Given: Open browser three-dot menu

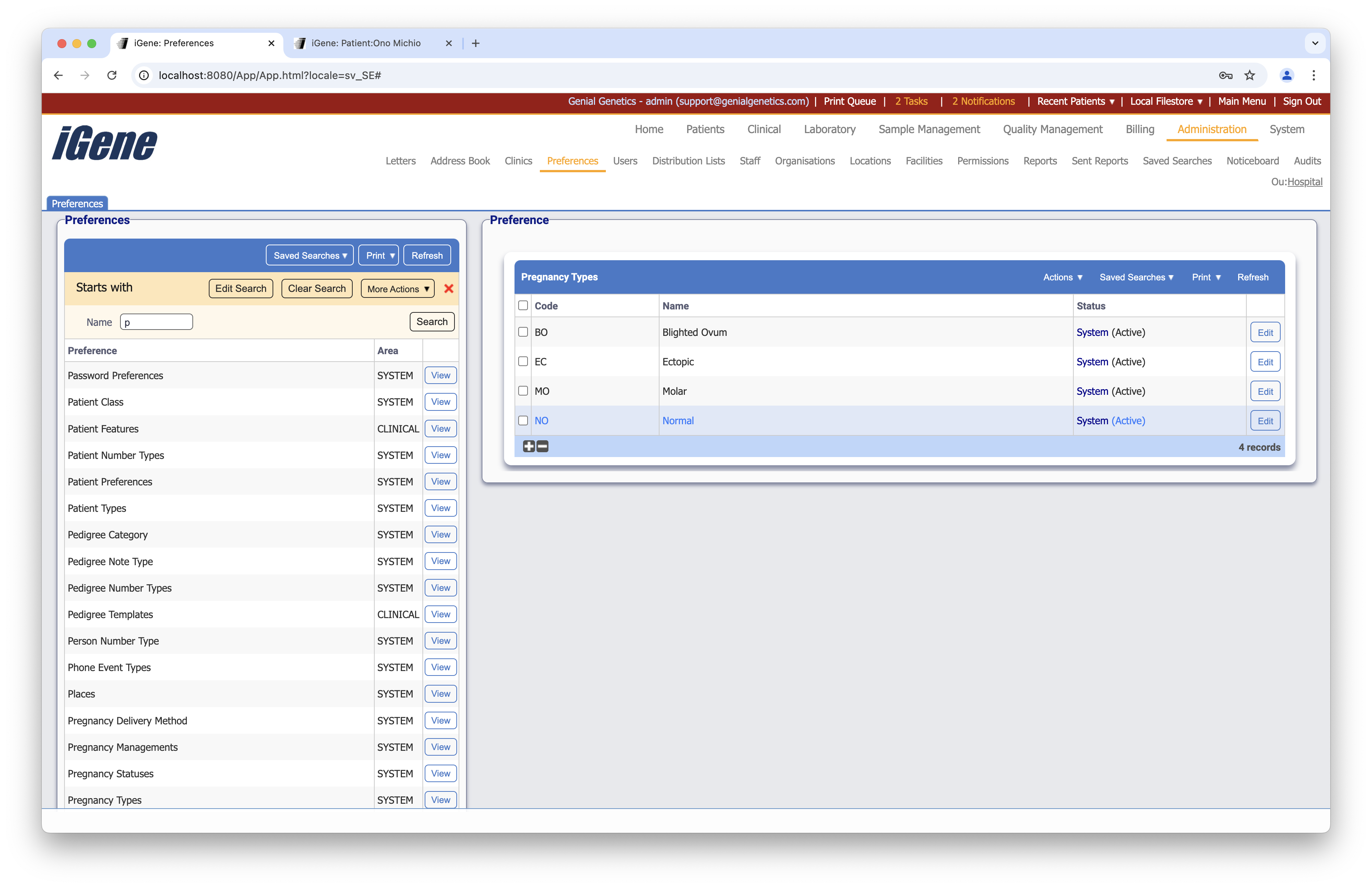Looking at the screenshot, I should pos(1313,75).
